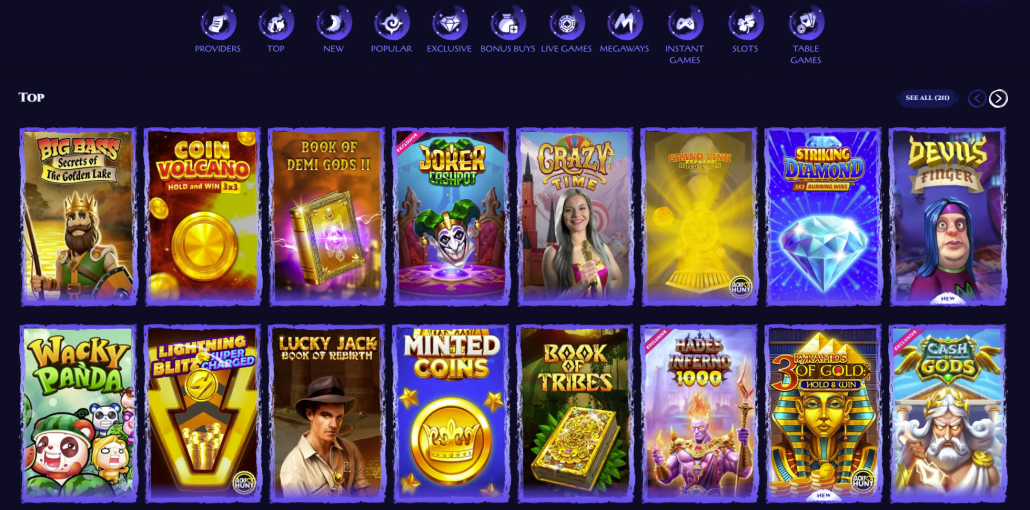Open the Cash of Gods game thumbnail
This screenshot has height=510, width=1030.
[947, 413]
